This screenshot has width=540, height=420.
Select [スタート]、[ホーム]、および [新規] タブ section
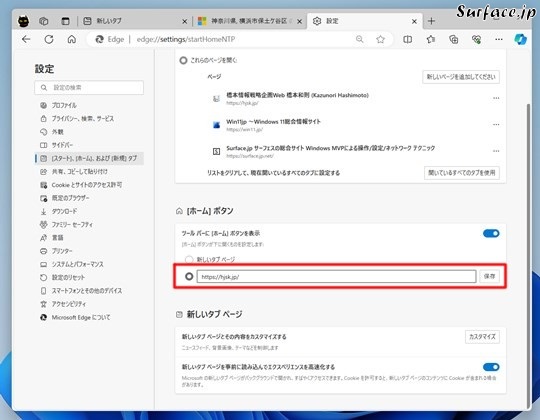[x=89, y=158]
